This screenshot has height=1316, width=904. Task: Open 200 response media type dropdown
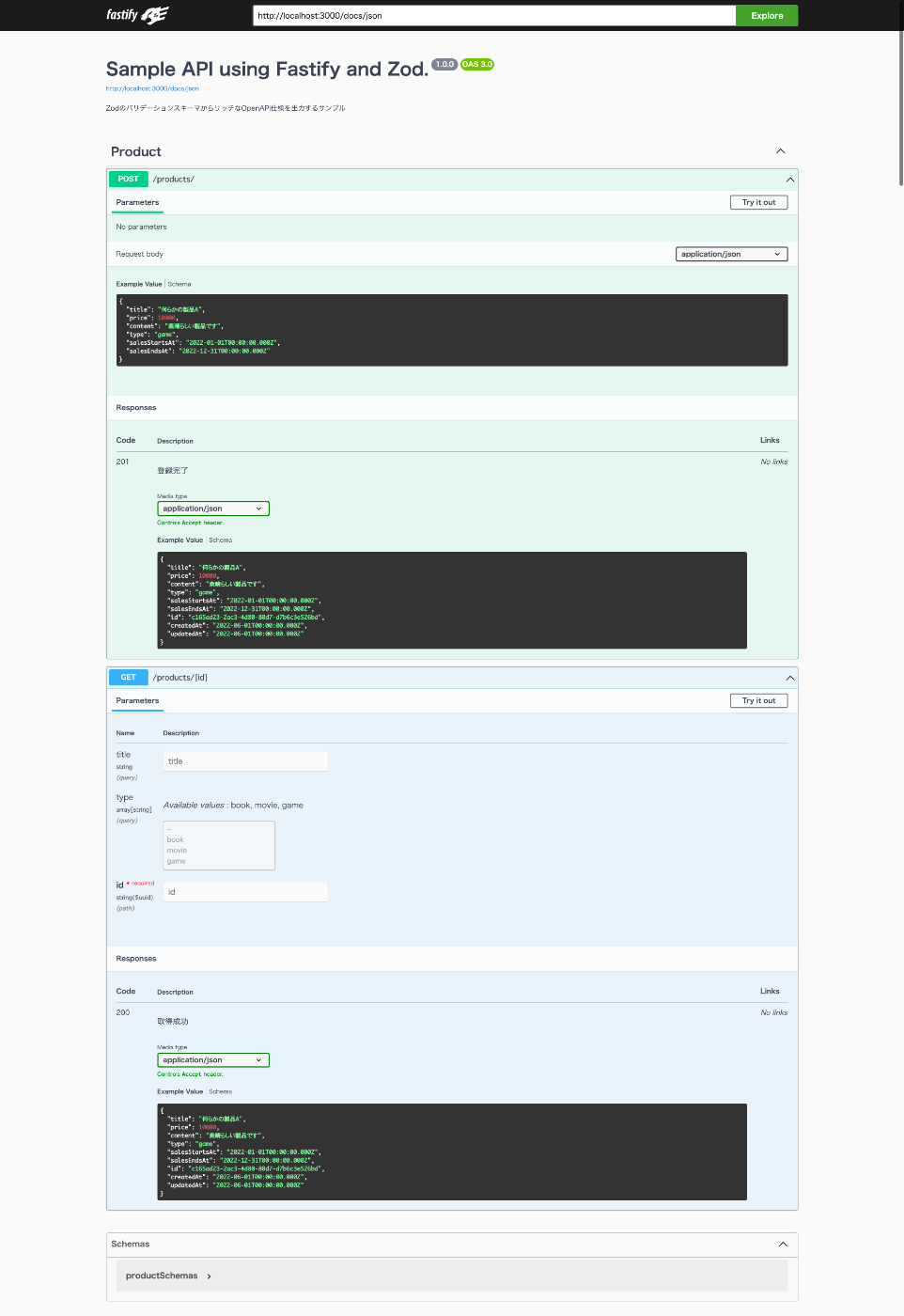tap(213, 1060)
